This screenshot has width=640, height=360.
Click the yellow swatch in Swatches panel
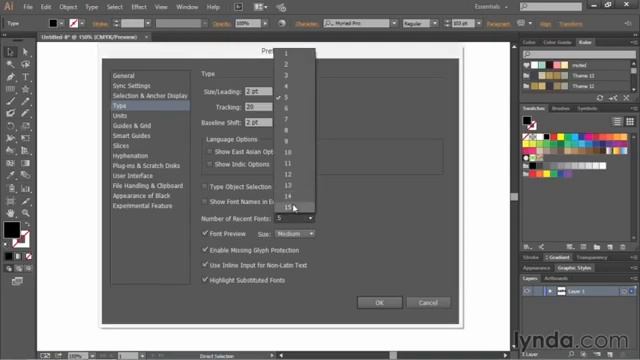click(560, 137)
